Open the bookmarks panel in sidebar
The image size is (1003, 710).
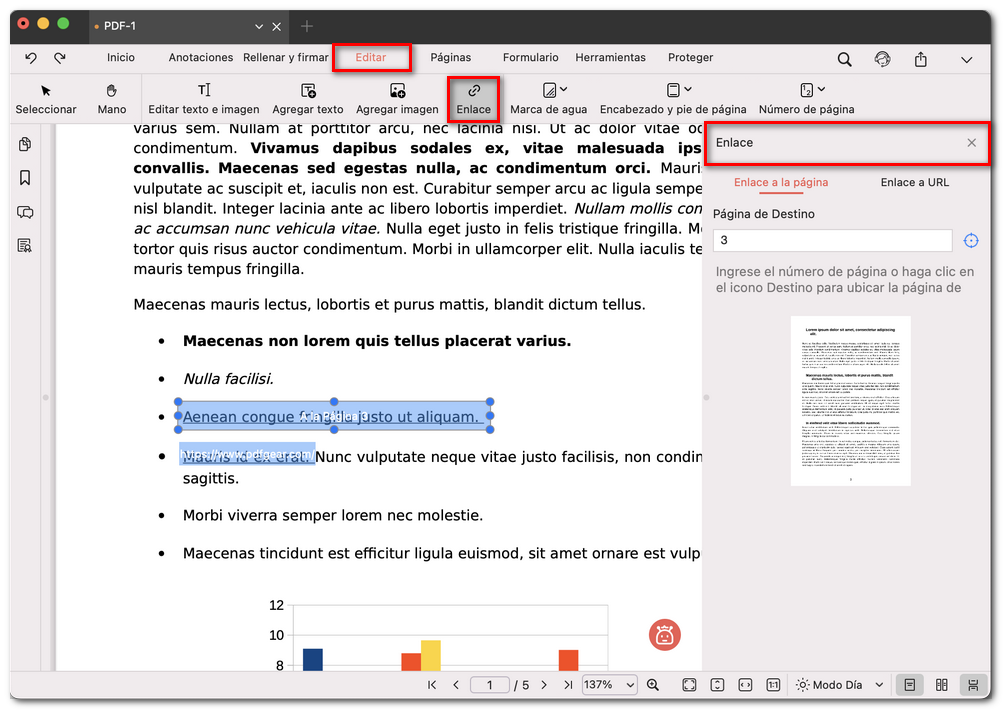(25, 178)
